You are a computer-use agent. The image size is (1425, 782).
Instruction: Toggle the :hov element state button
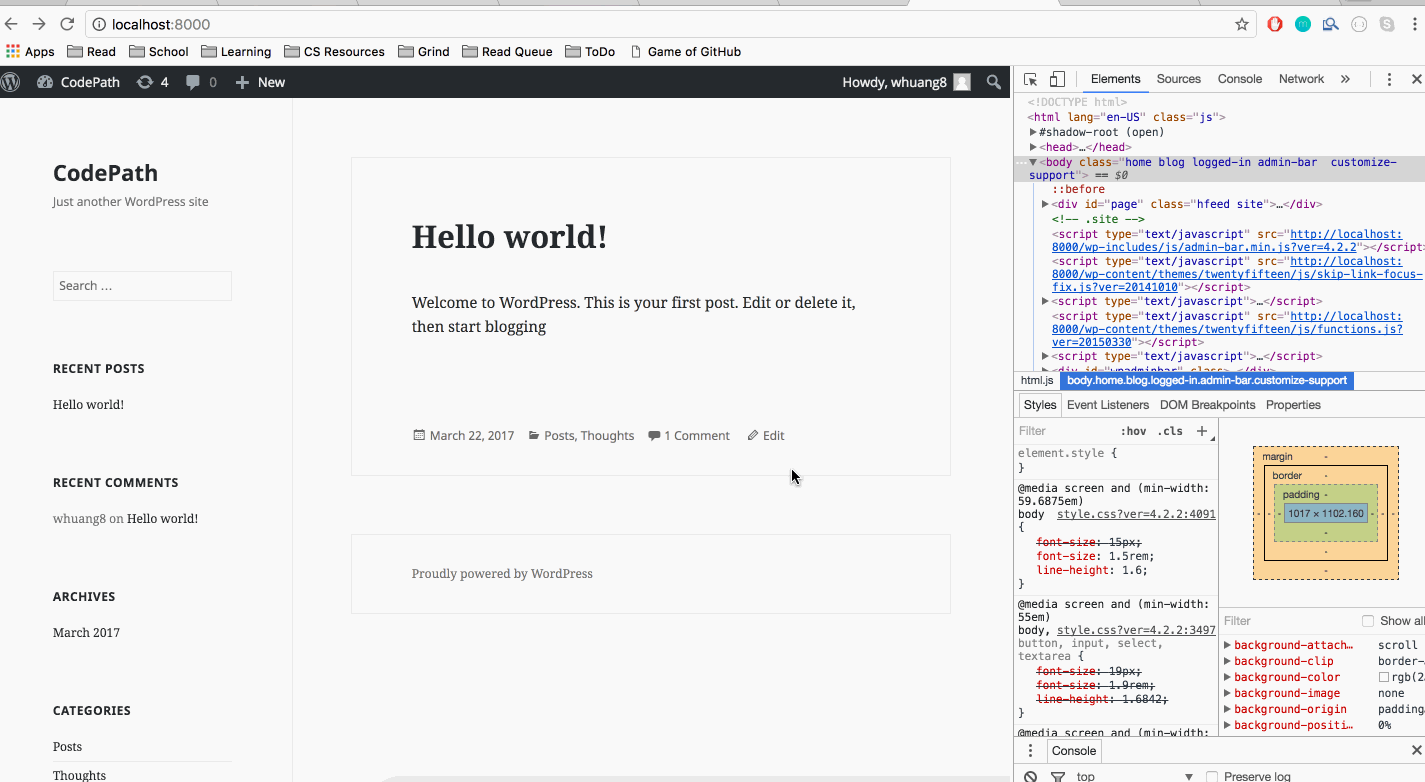(1133, 431)
